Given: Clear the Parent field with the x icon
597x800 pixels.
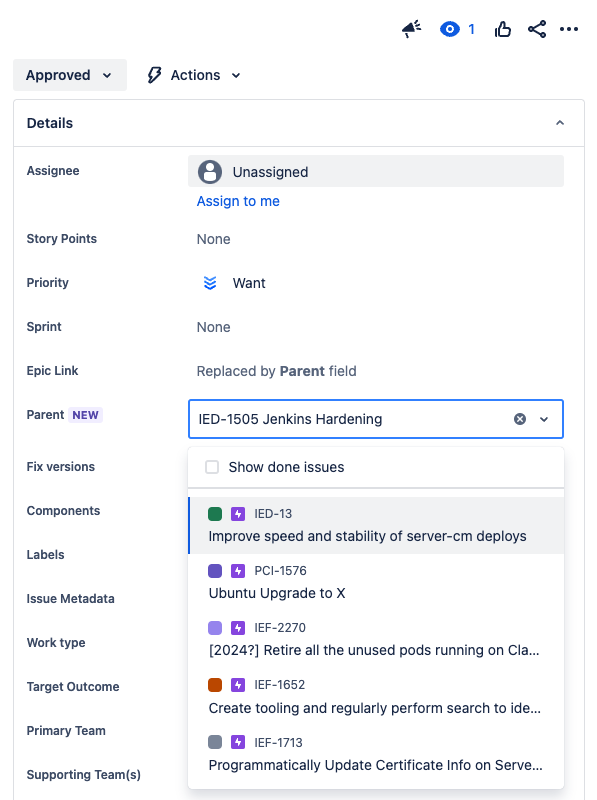Looking at the screenshot, I should pyautogui.click(x=519, y=419).
